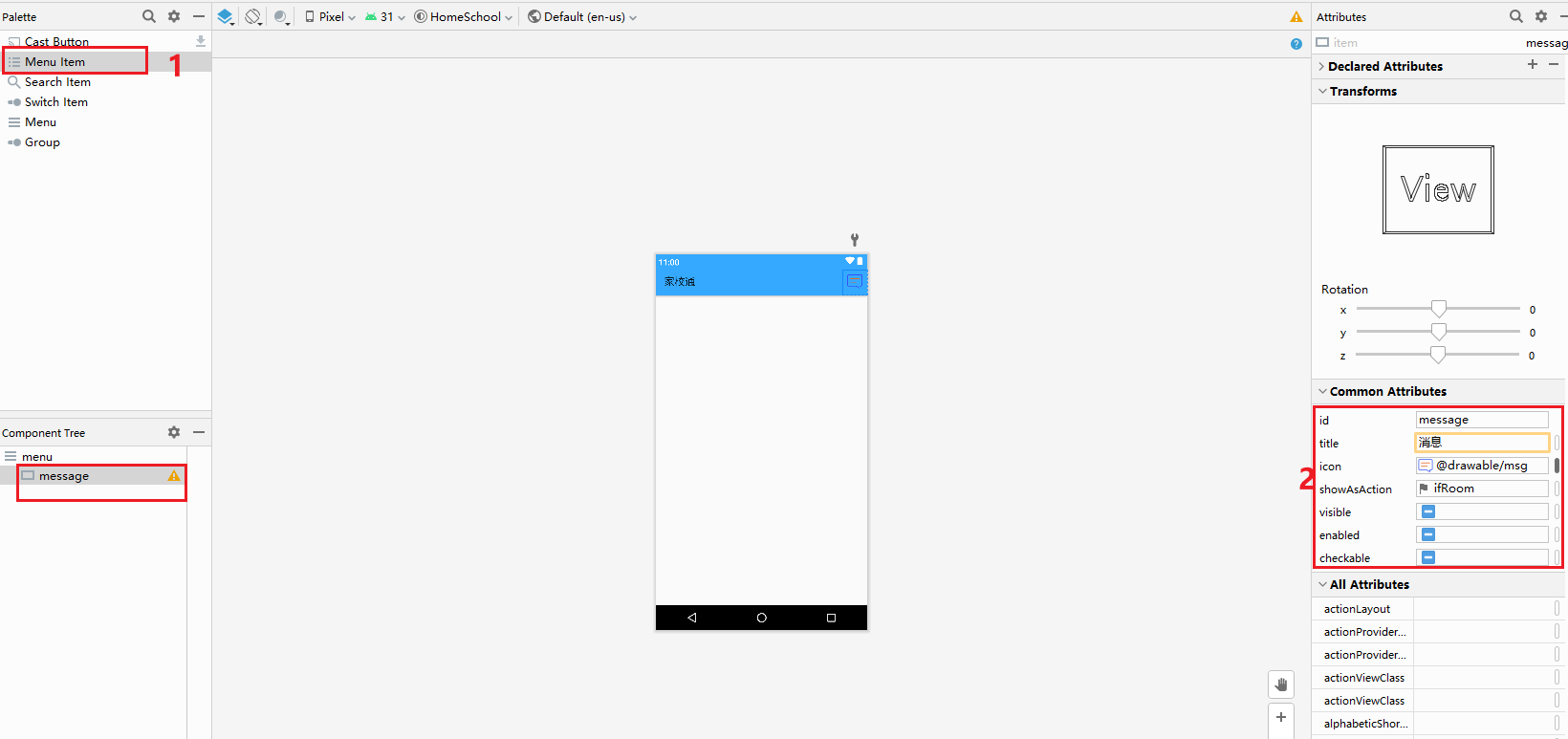Click the app bar title text in preview

(680, 282)
